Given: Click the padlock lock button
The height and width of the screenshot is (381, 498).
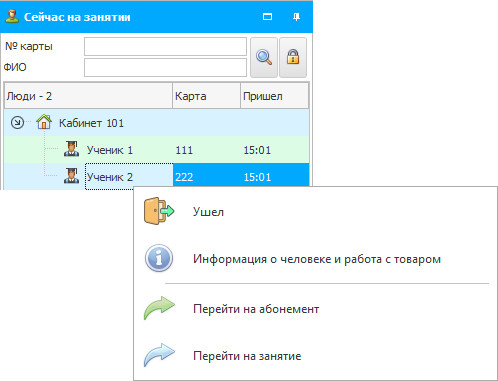Looking at the screenshot, I should pos(293,57).
